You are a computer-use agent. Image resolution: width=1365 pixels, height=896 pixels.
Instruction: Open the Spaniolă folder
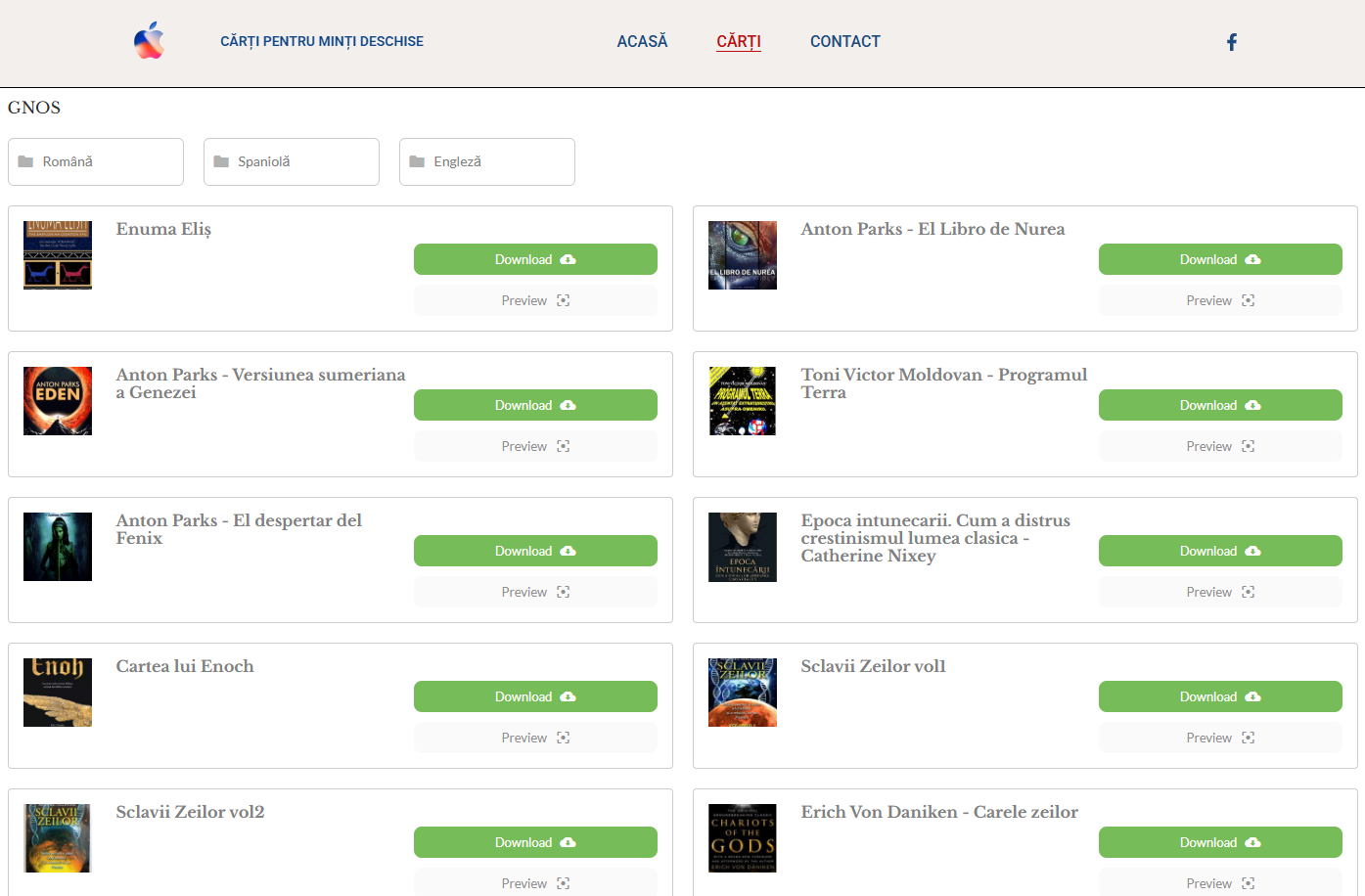click(x=292, y=161)
